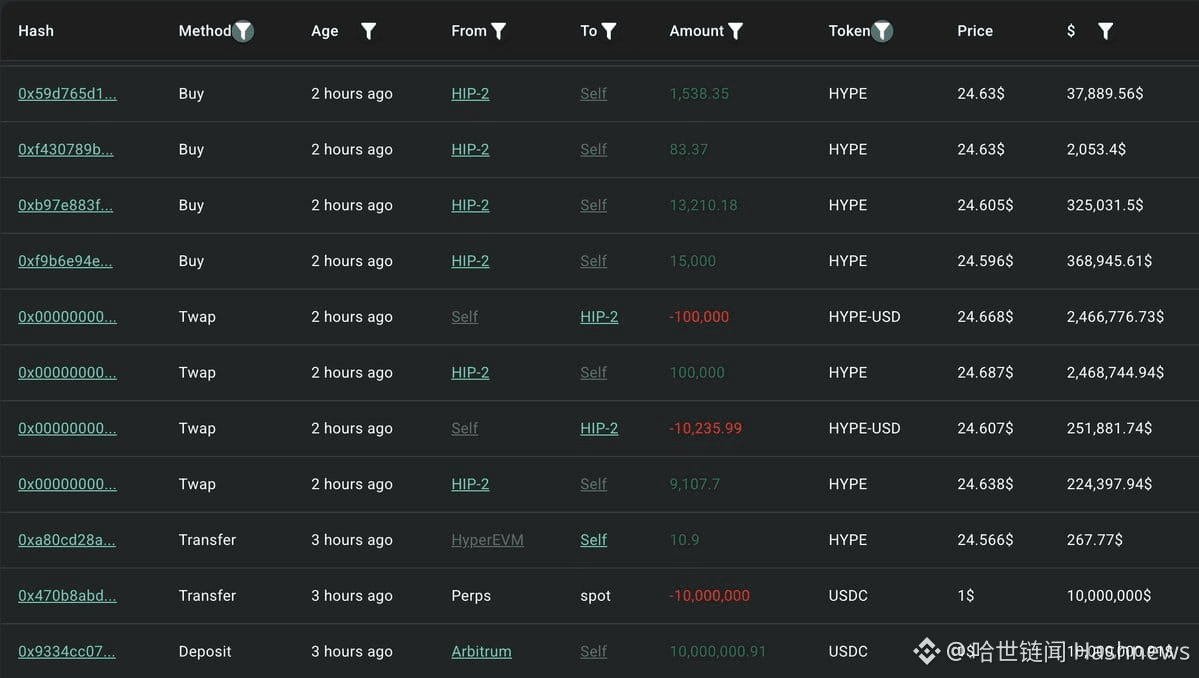Open the Age column filter
This screenshot has height=678, width=1199.
368,31
